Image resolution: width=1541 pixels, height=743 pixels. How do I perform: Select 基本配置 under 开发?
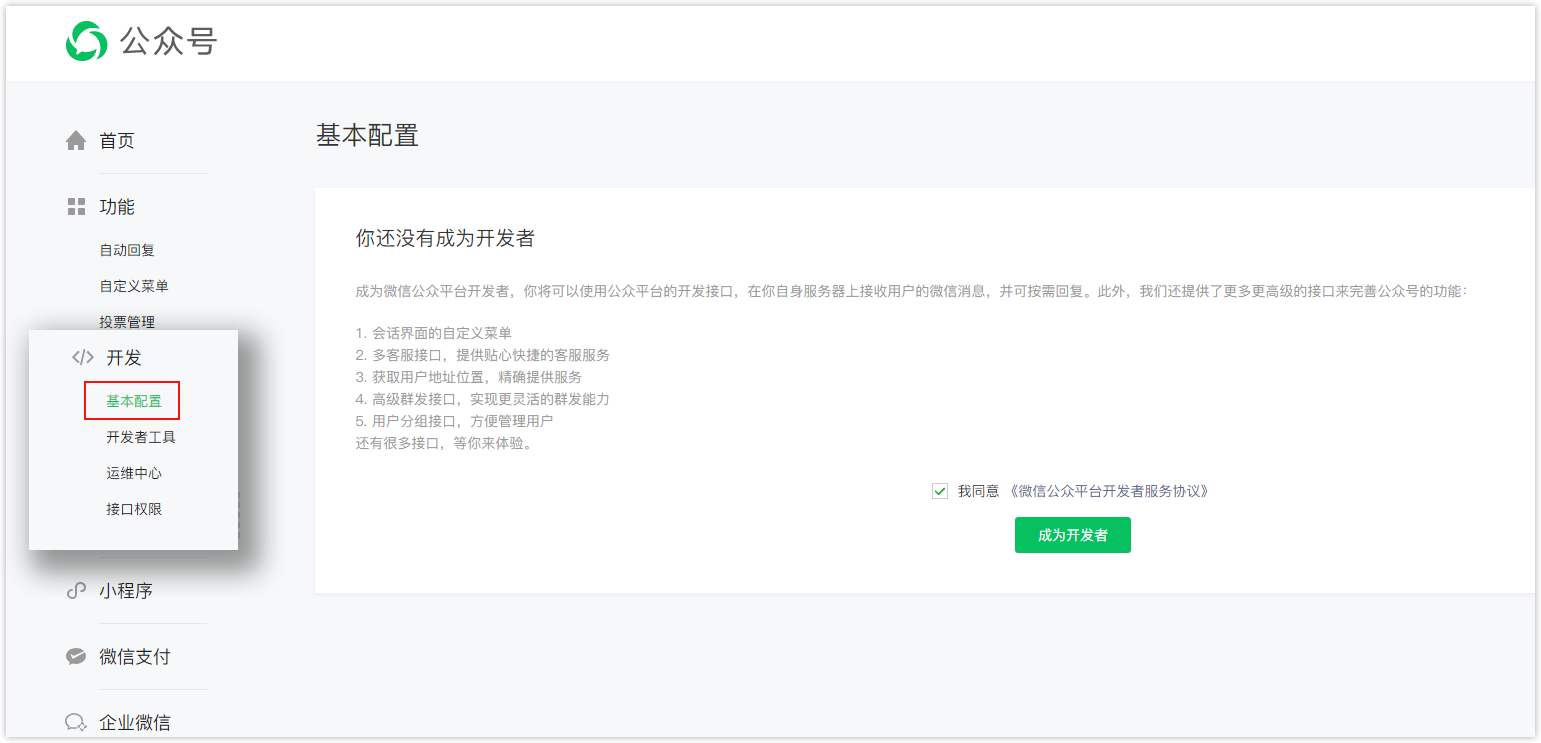(134, 401)
